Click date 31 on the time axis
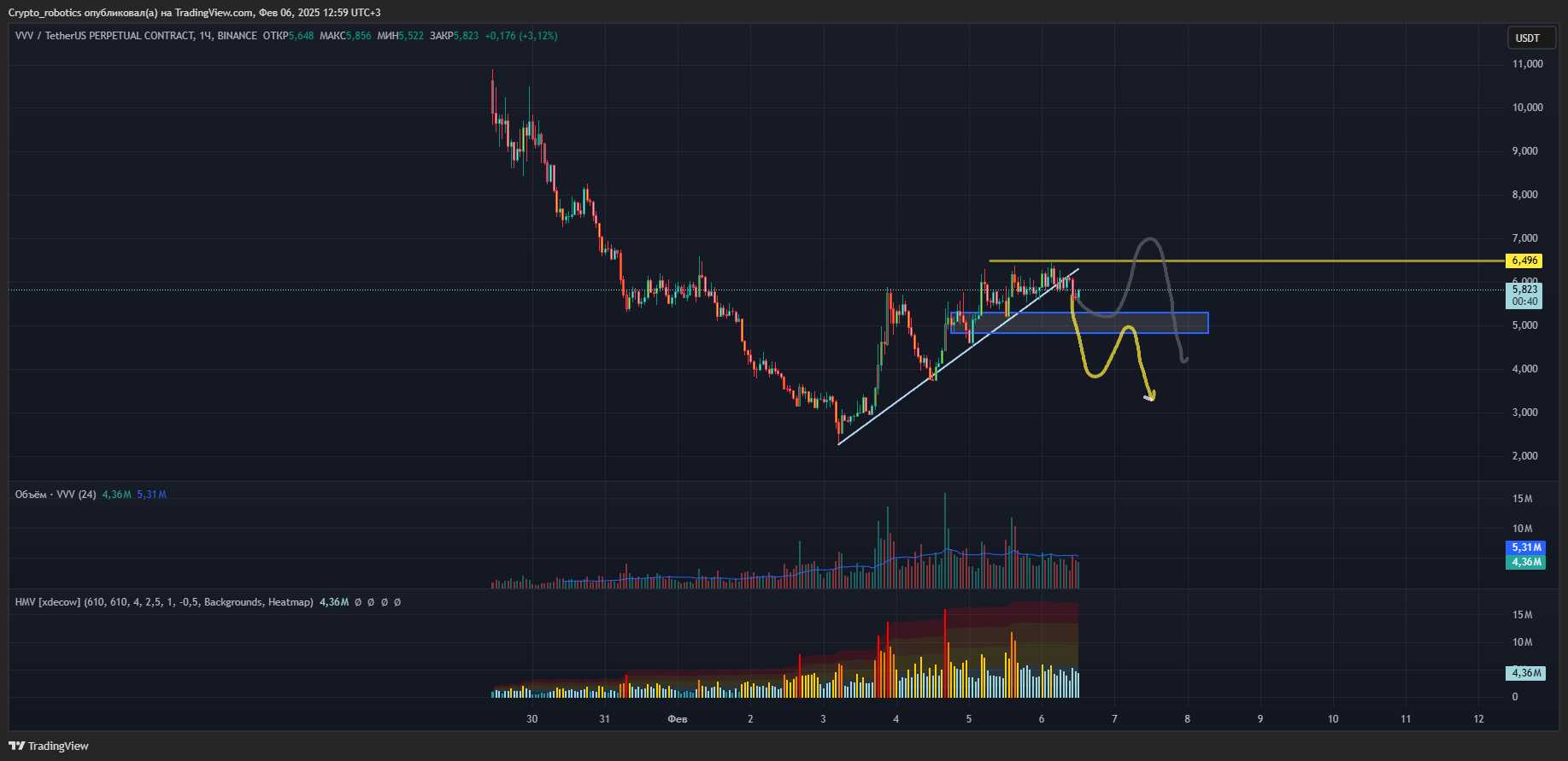This screenshot has height=761, width=1568. [x=605, y=719]
